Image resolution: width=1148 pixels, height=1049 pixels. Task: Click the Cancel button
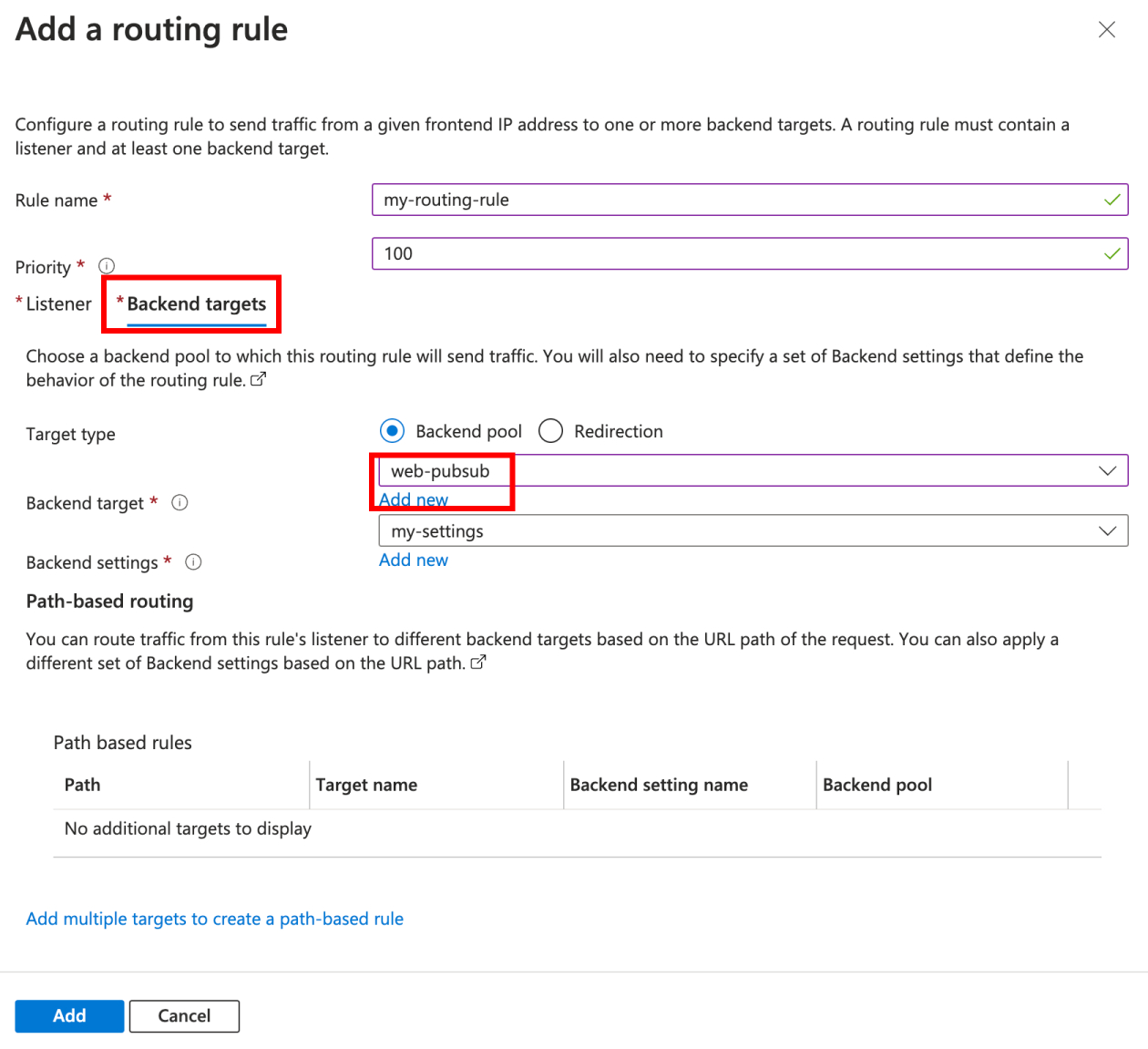pos(184,1015)
